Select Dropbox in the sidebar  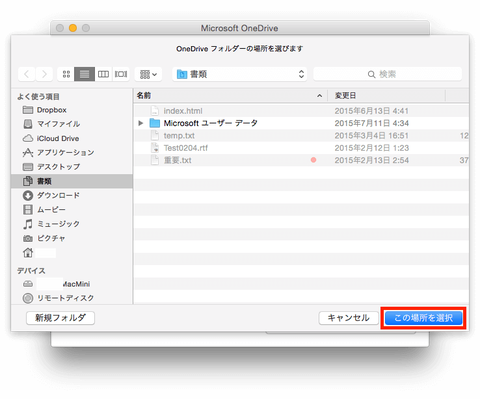point(72,110)
